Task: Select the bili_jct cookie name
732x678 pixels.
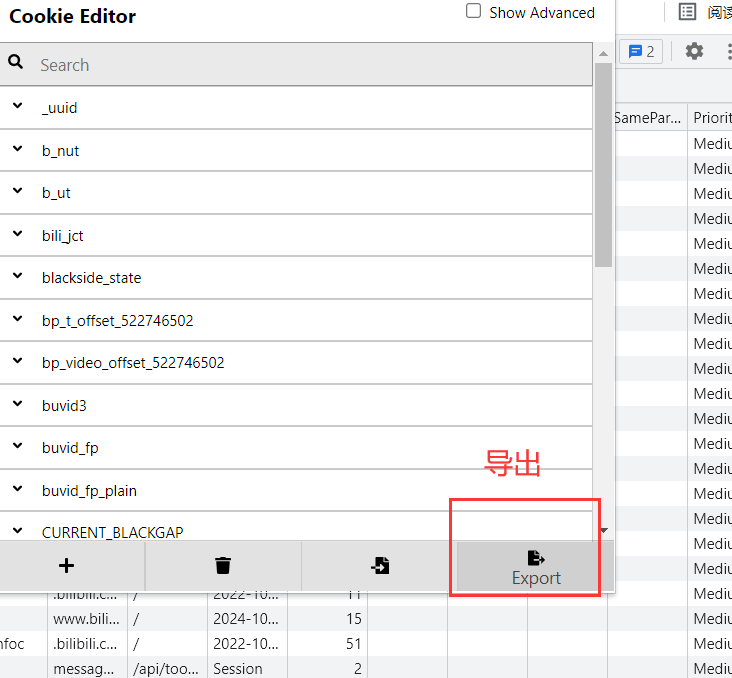Action: tap(63, 236)
